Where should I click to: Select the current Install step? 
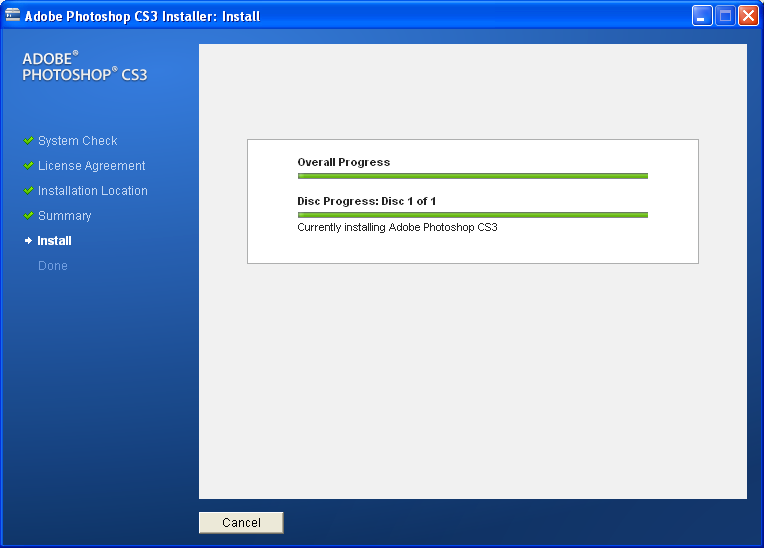click(x=55, y=241)
